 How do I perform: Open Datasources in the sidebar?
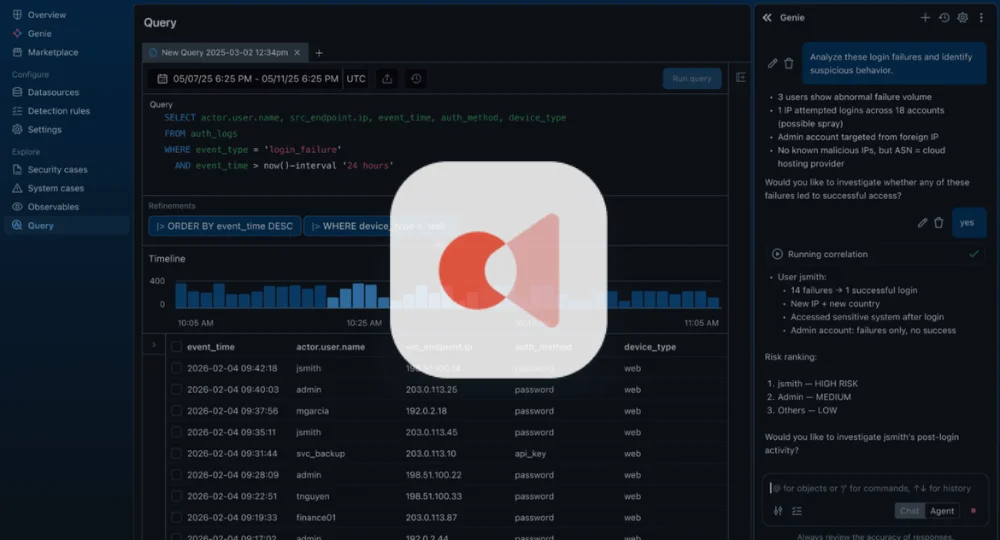tap(45, 92)
